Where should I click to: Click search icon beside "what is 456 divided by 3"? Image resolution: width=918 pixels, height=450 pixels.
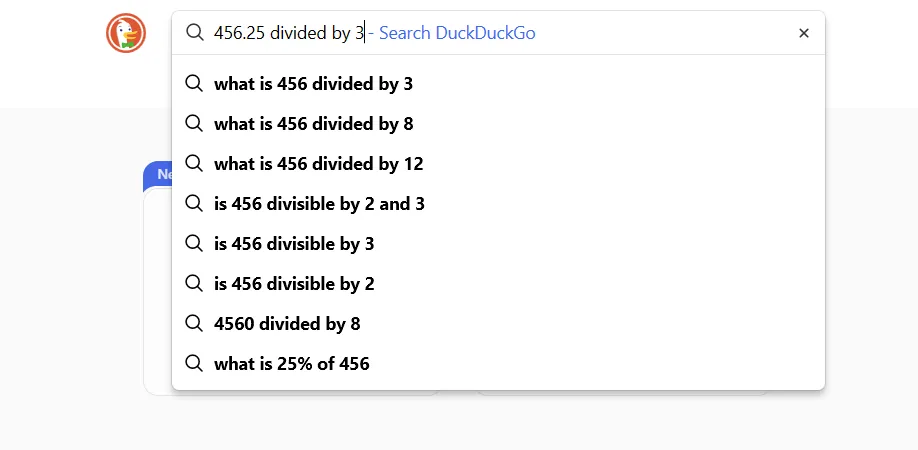[x=194, y=84]
